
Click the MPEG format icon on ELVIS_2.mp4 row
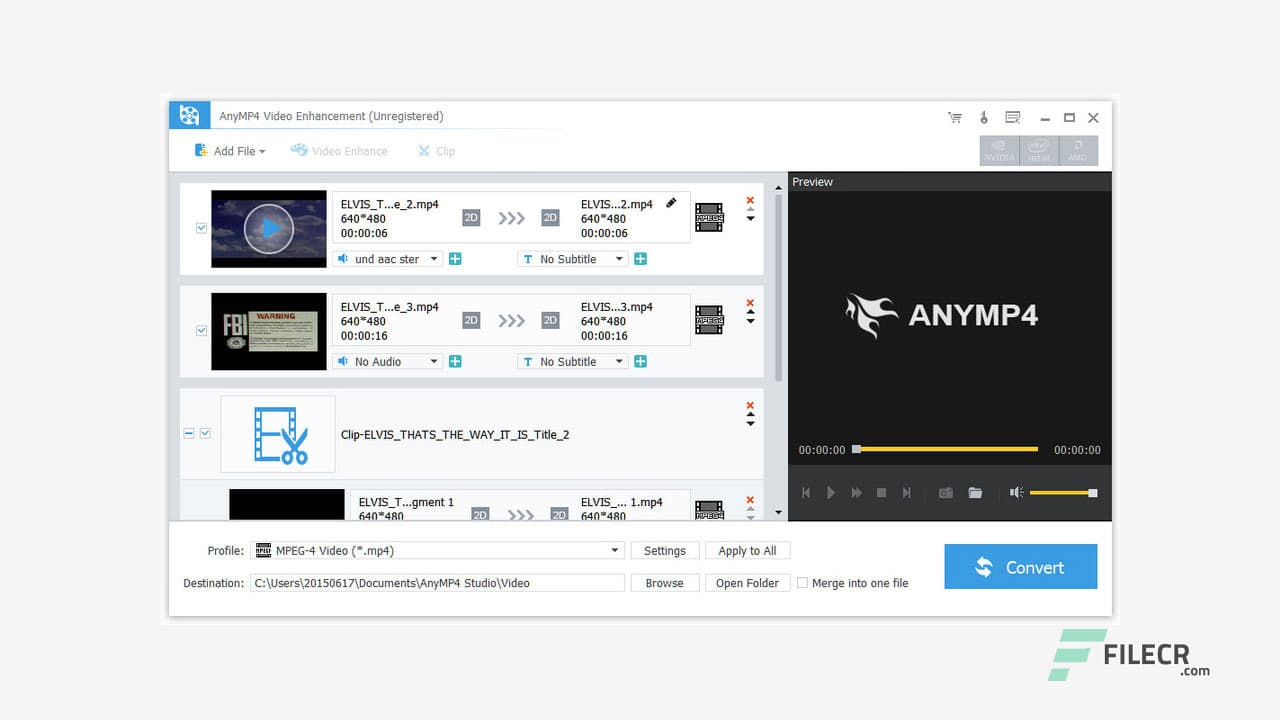tap(709, 217)
